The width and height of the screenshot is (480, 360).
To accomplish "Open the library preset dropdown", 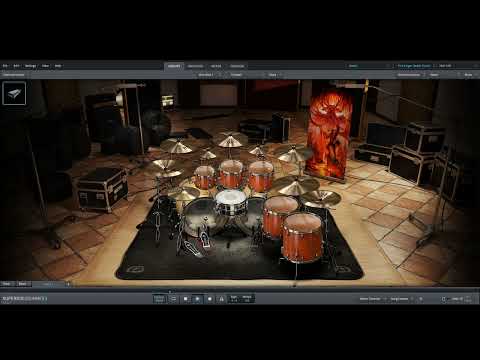I will pos(447,66).
